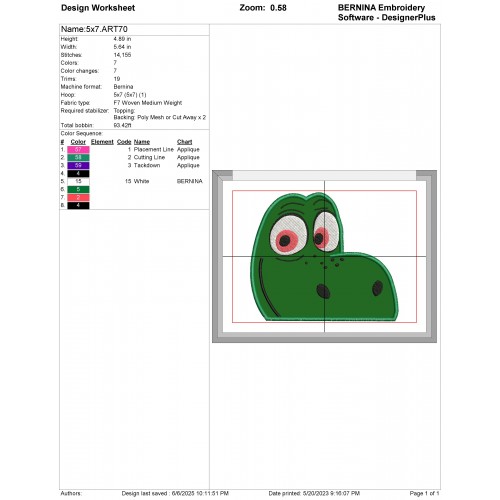Click the "Page 1 of 1" footer text

424,493
